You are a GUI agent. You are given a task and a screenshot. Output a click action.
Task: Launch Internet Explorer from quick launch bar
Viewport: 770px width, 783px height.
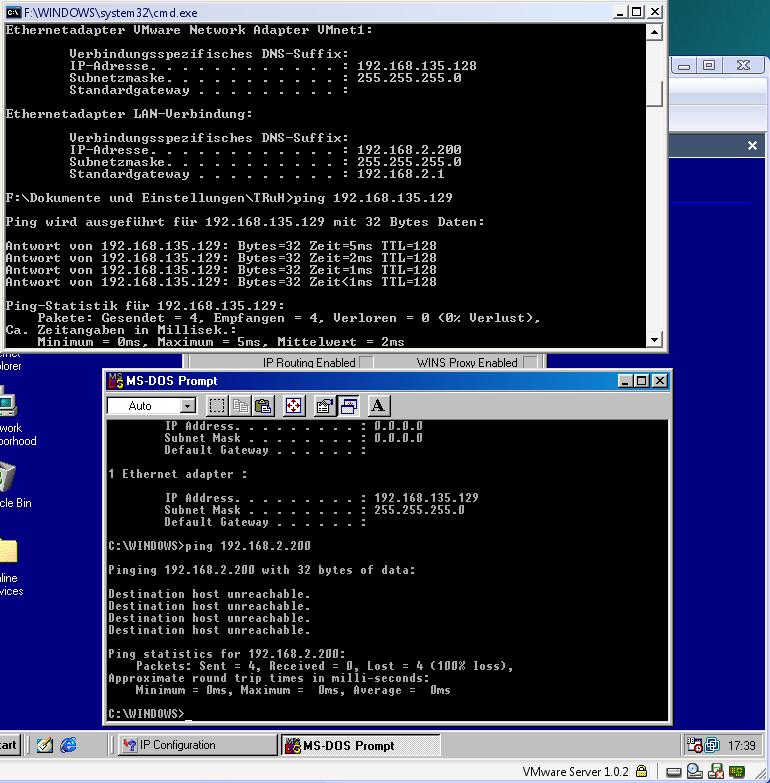point(68,745)
